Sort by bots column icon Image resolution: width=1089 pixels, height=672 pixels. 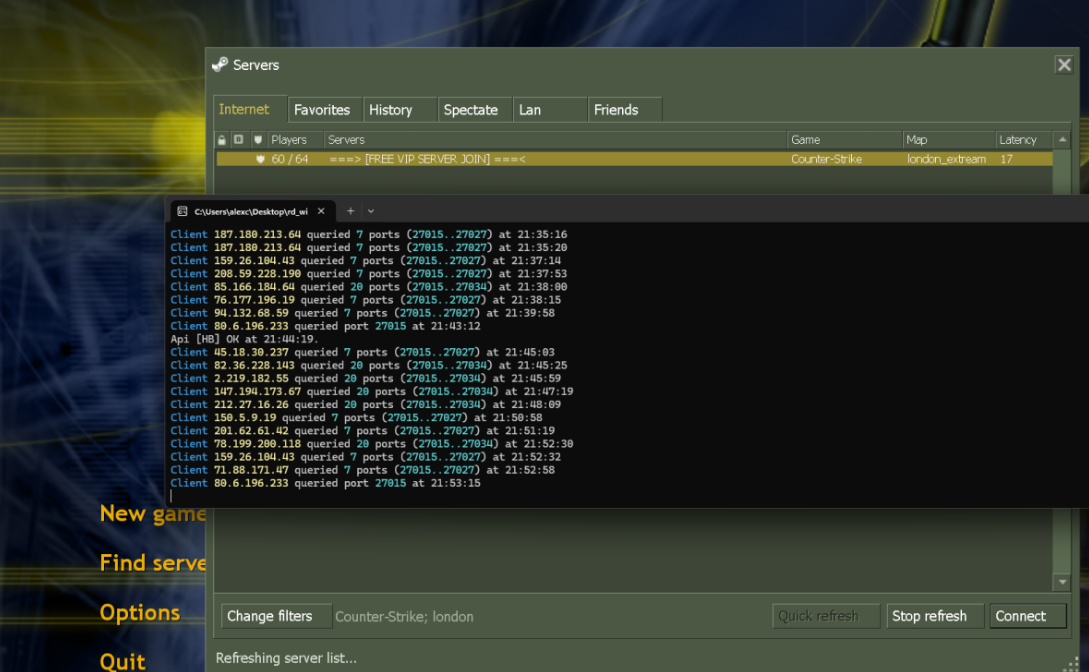(239, 140)
